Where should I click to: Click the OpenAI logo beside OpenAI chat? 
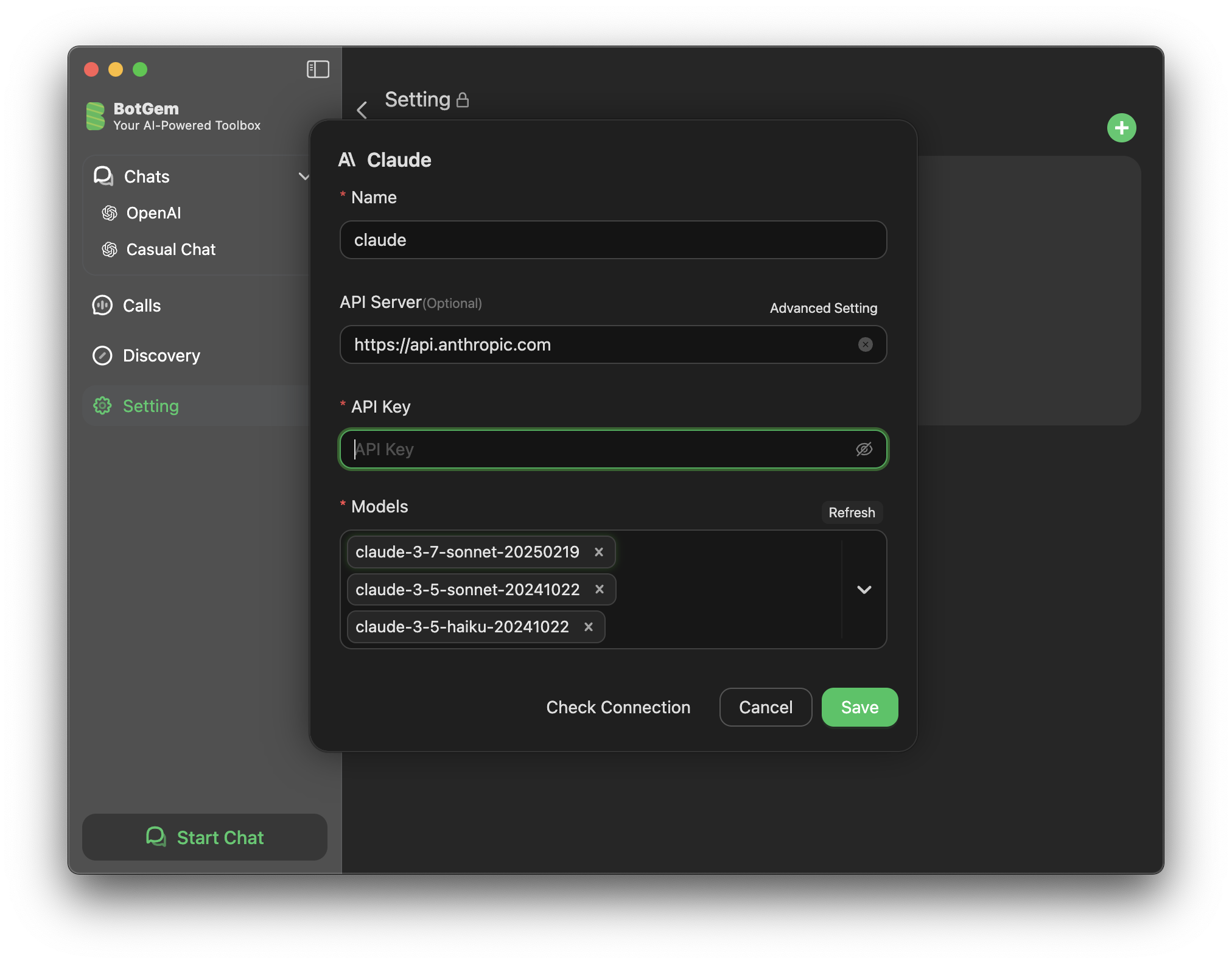110,213
